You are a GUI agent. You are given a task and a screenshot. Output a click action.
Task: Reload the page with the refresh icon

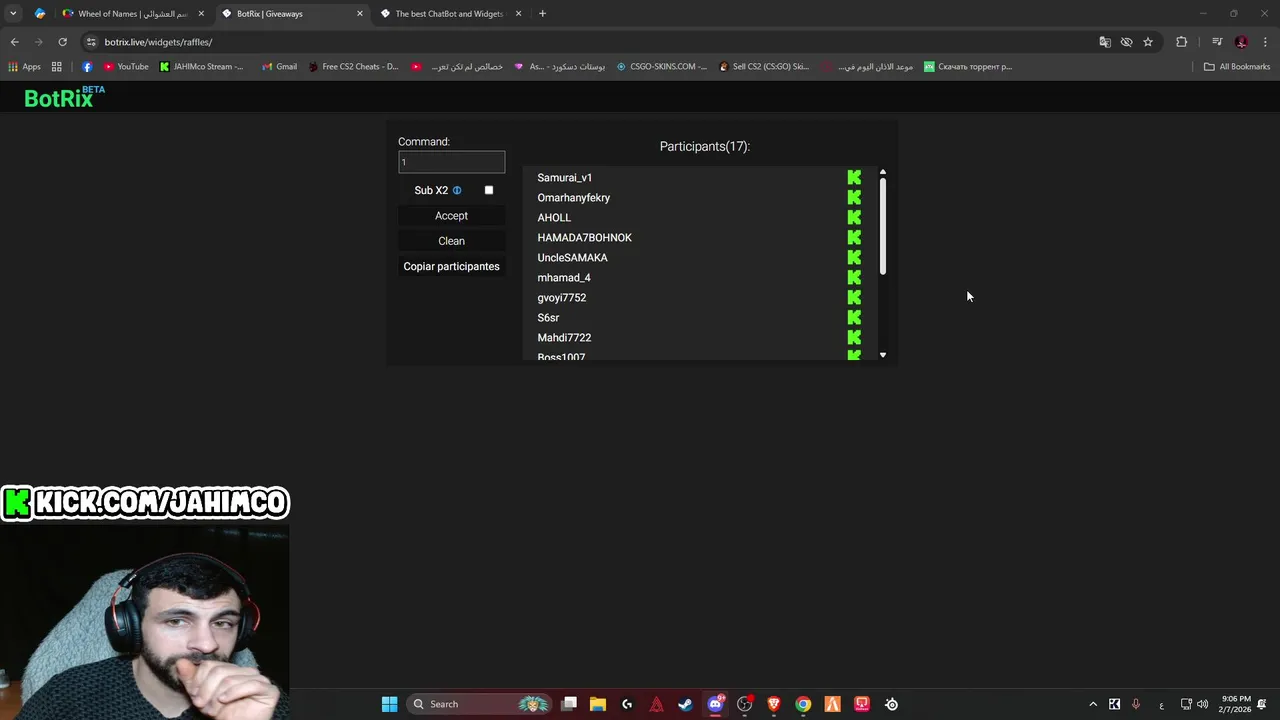(62, 42)
